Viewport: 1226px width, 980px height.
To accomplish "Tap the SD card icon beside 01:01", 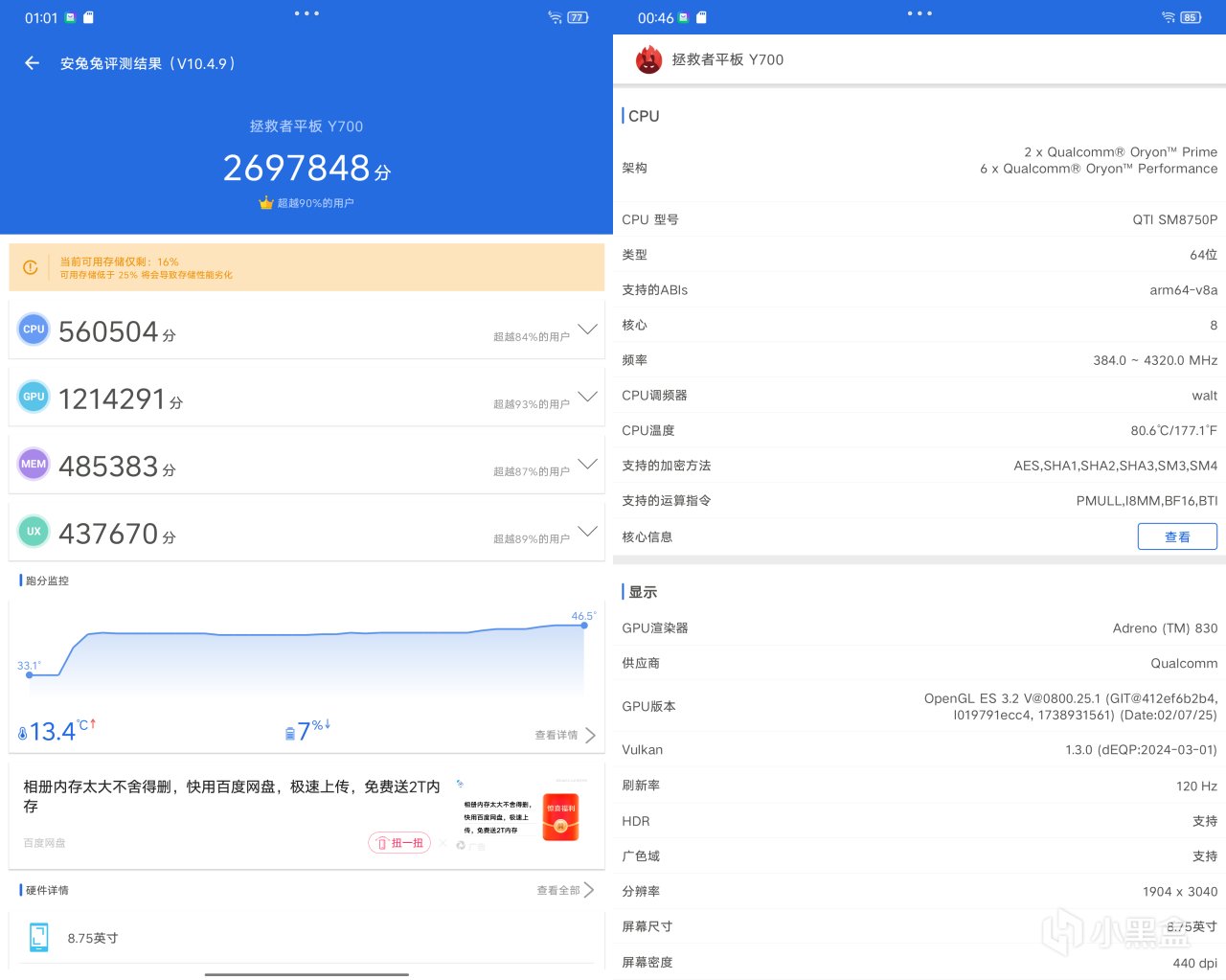I will (89, 17).
